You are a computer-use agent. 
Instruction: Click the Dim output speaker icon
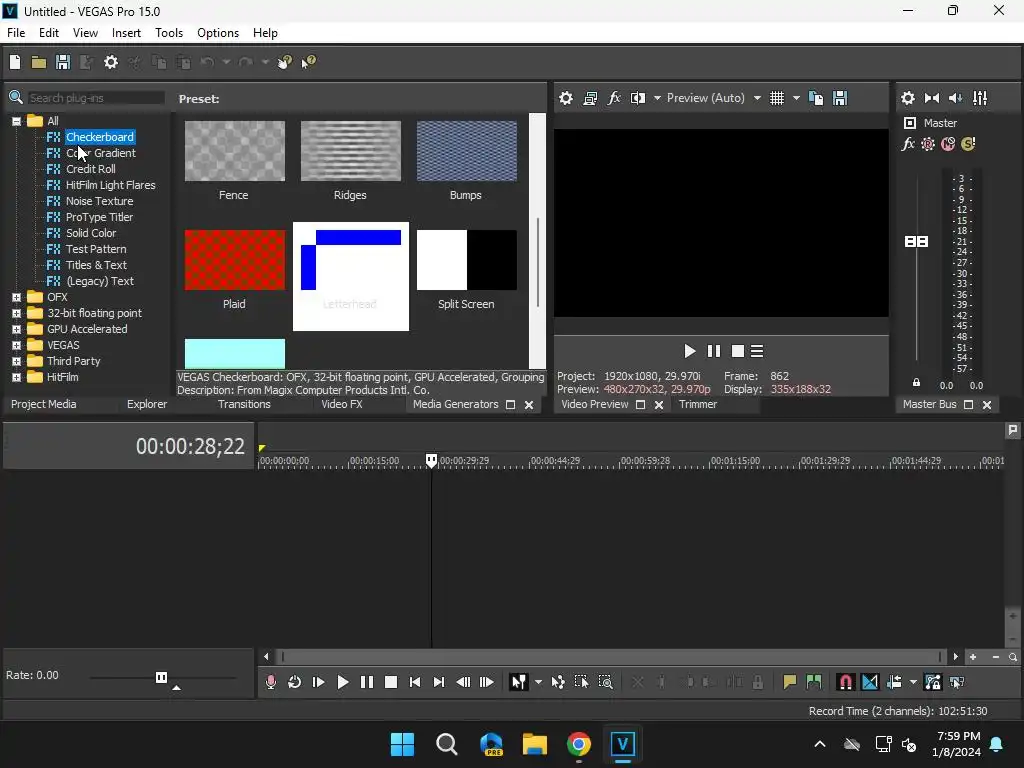pos(955,98)
